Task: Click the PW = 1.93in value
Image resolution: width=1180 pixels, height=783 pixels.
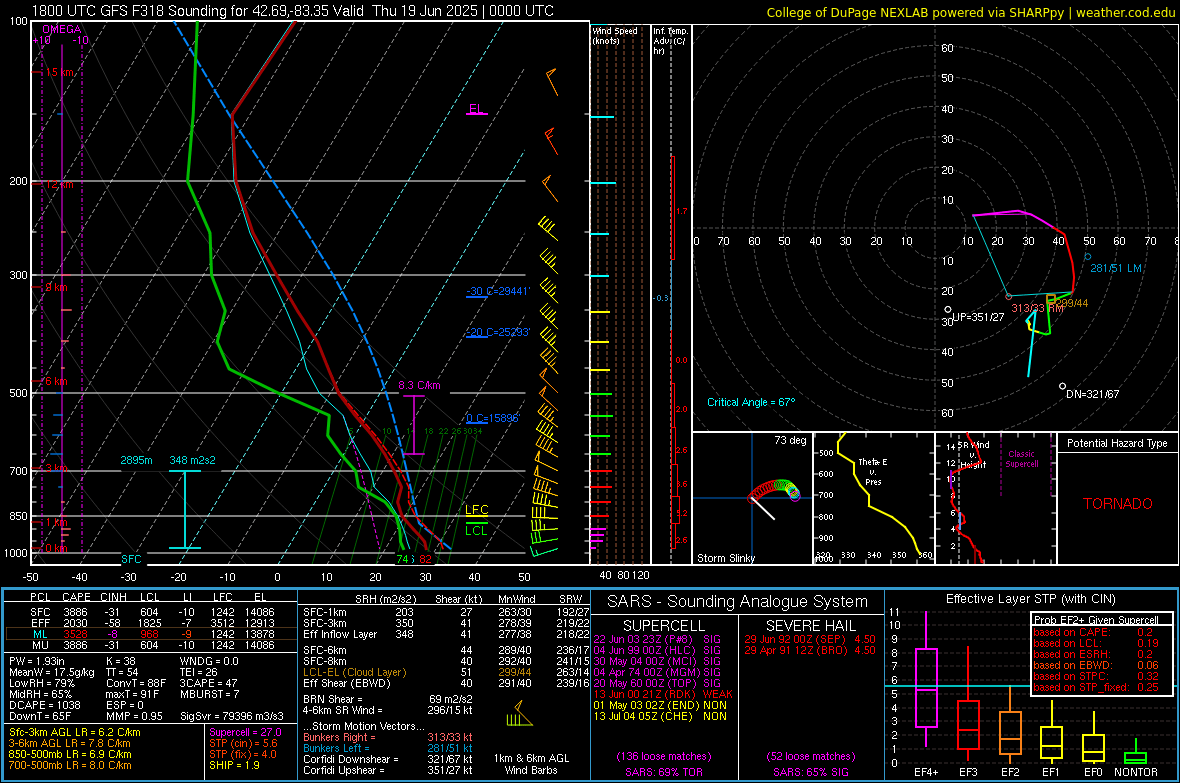Action: [37, 661]
